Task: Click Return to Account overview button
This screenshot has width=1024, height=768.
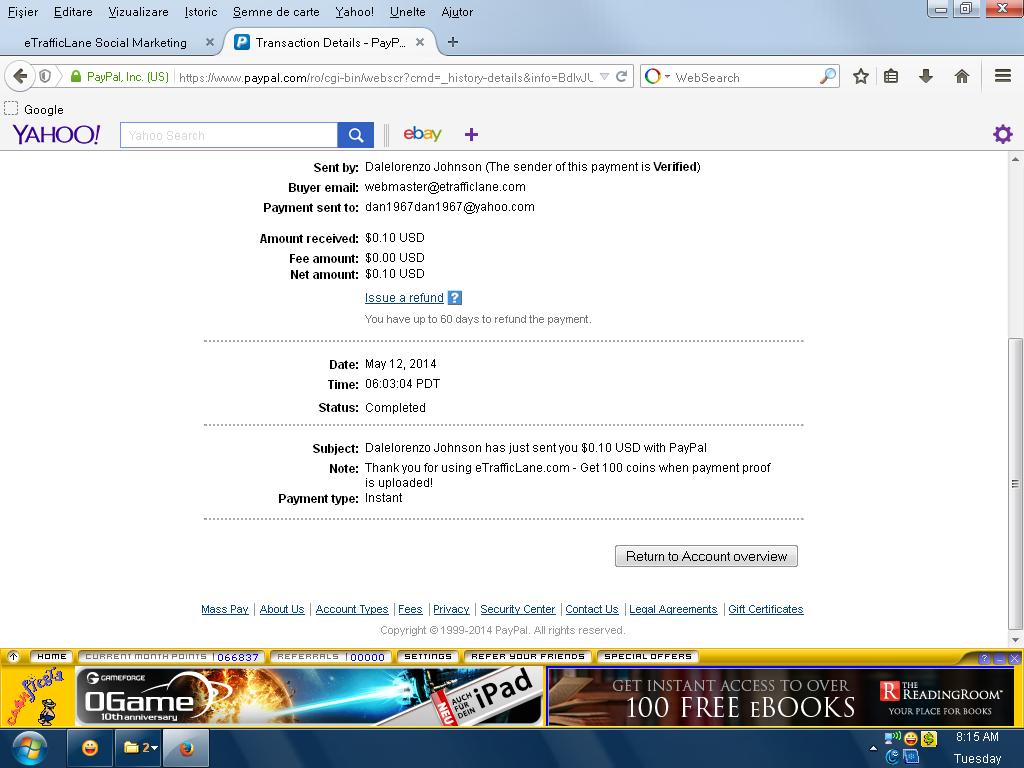Action: coord(706,556)
